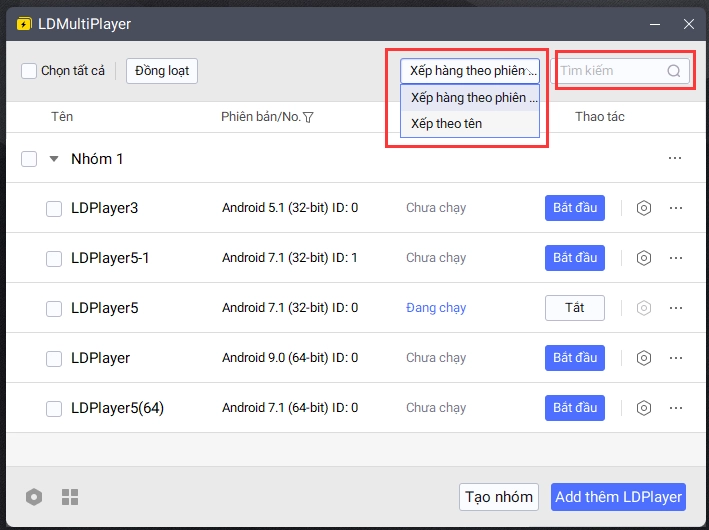This screenshot has height=530, width=709.
Task: Start LDPlayer5(64) with Bắt đầu button
Action: tap(575, 408)
